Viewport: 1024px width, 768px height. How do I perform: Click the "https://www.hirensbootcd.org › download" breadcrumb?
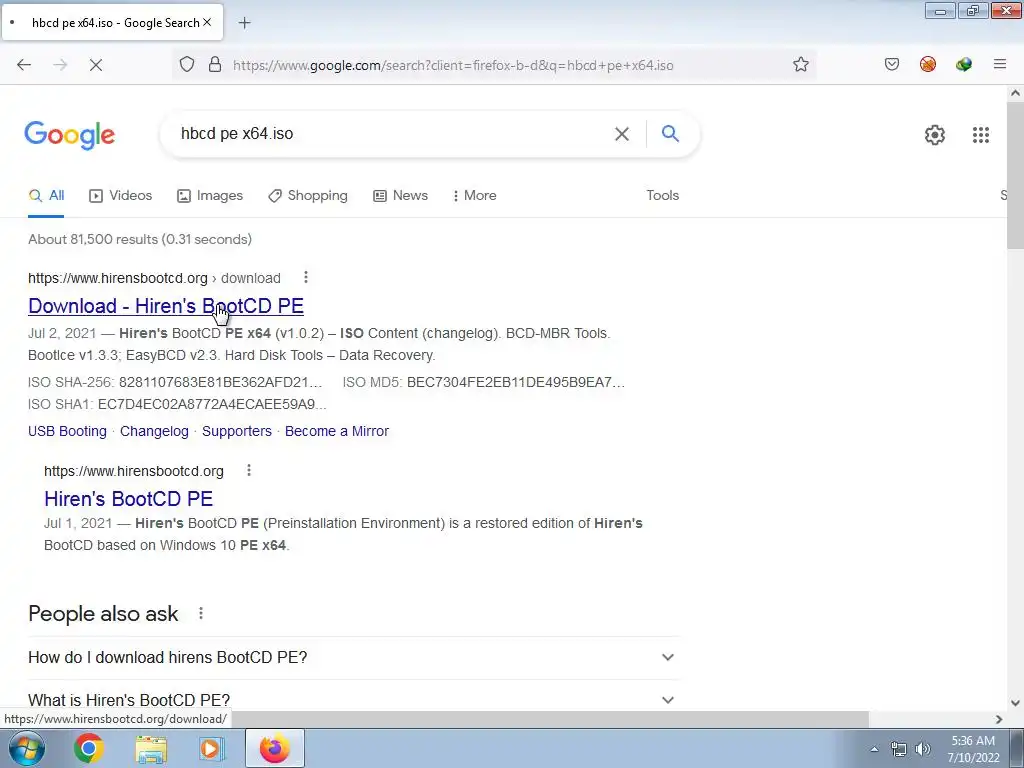click(x=154, y=278)
